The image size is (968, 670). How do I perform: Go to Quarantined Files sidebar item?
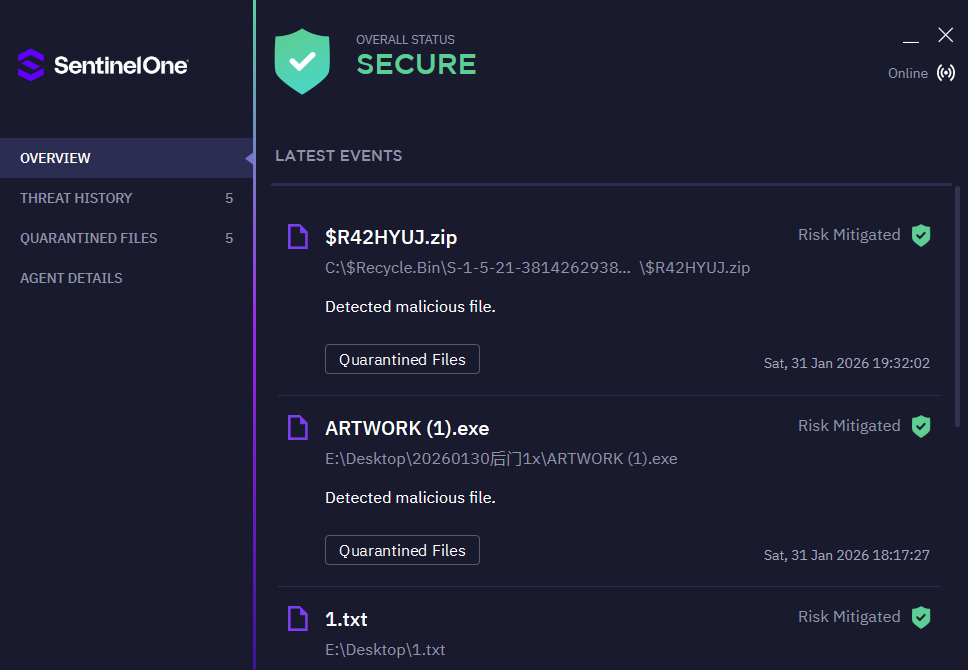(x=88, y=238)
